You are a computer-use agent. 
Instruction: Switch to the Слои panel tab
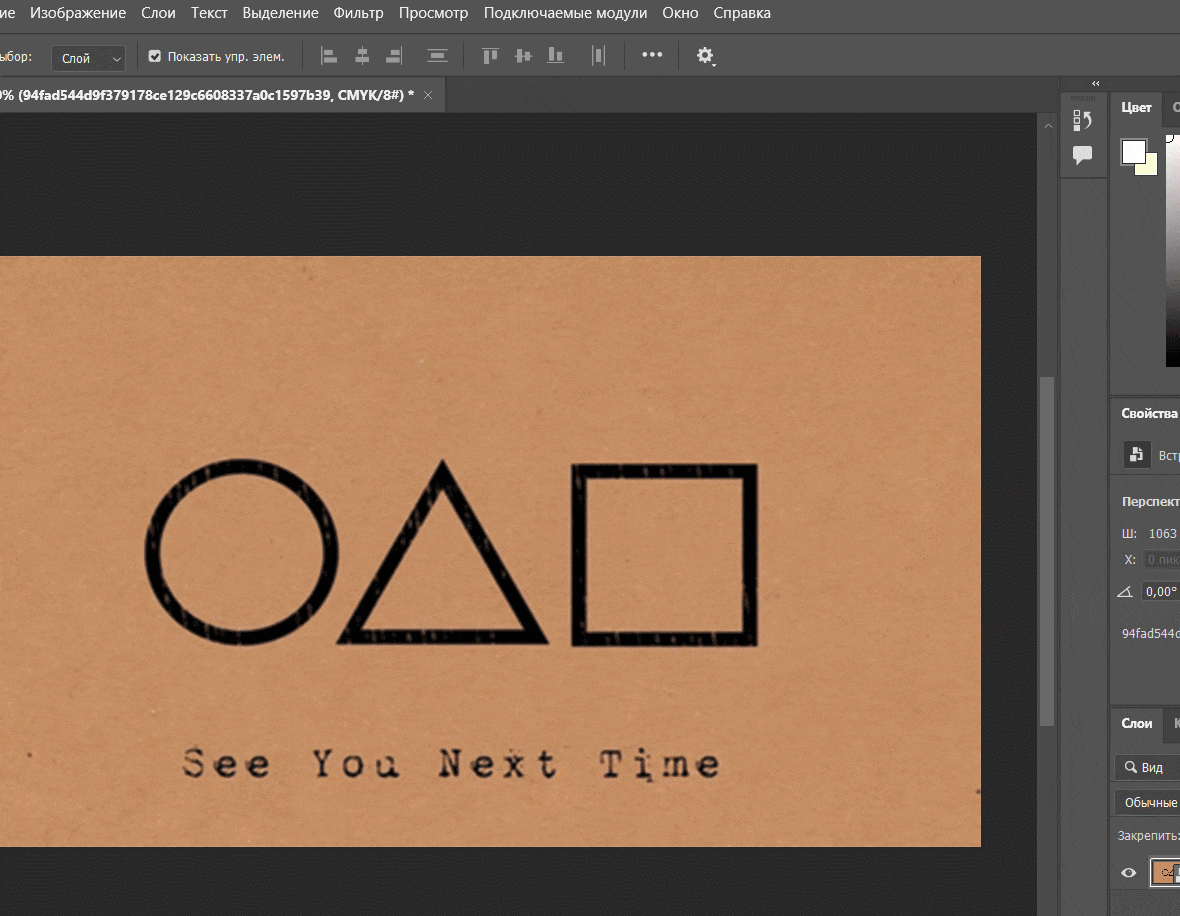tap(1136, 723)
